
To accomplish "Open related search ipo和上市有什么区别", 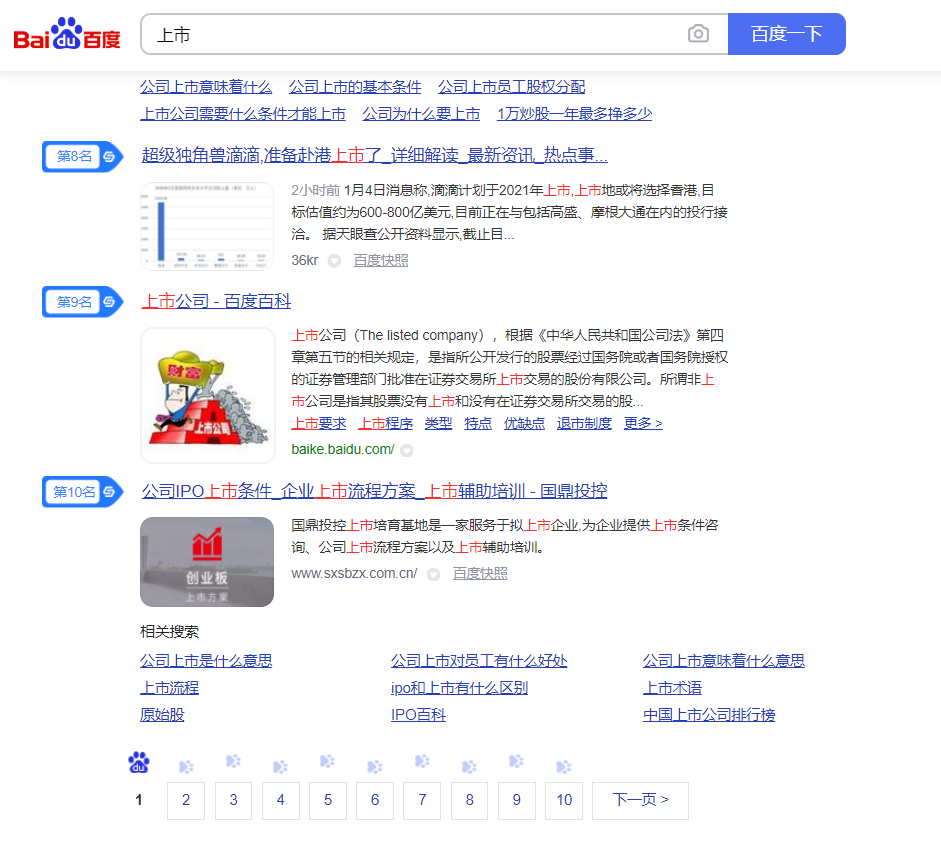I will tap(459, 688).
